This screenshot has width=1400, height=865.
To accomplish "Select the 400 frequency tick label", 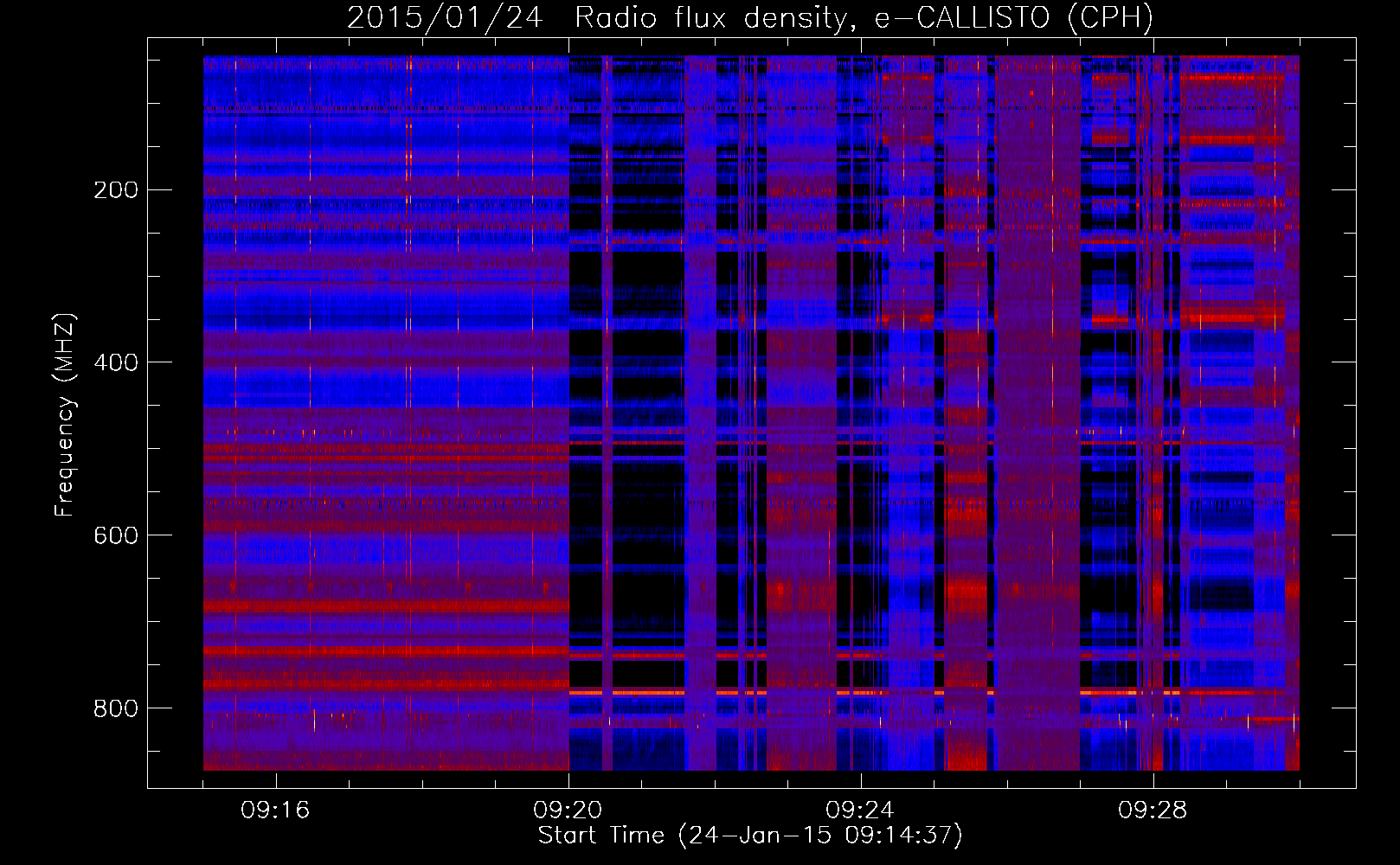I will tap(116, 362).
